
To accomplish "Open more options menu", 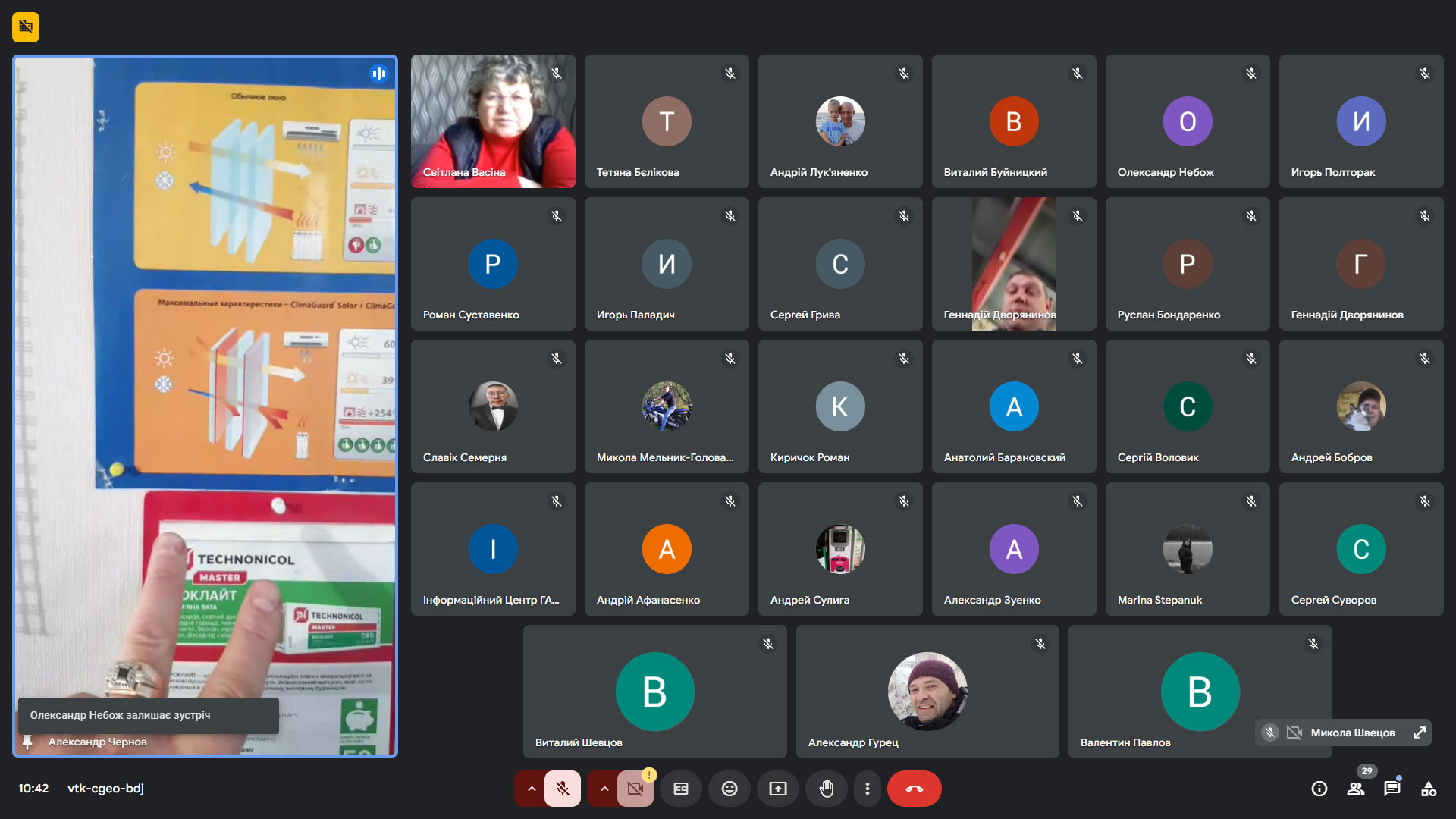I will tap(868, 789).
